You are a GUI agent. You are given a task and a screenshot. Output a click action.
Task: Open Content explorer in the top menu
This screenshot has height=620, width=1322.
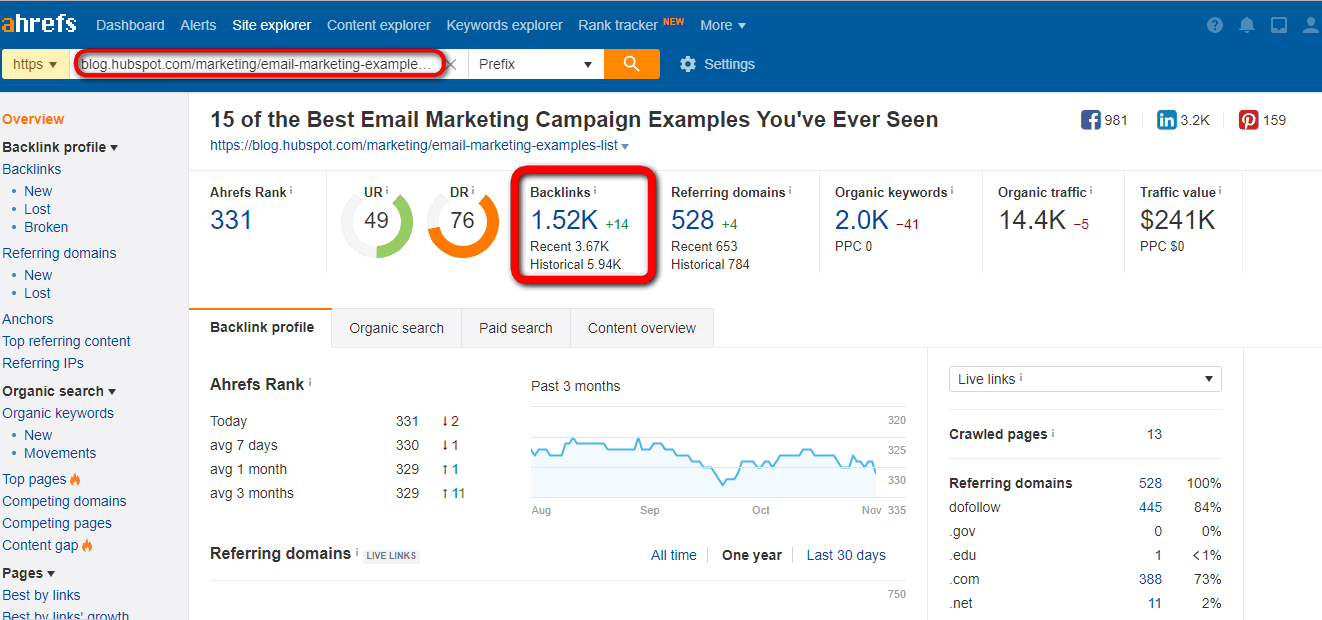pyautogui.click(x=379, y=25)
